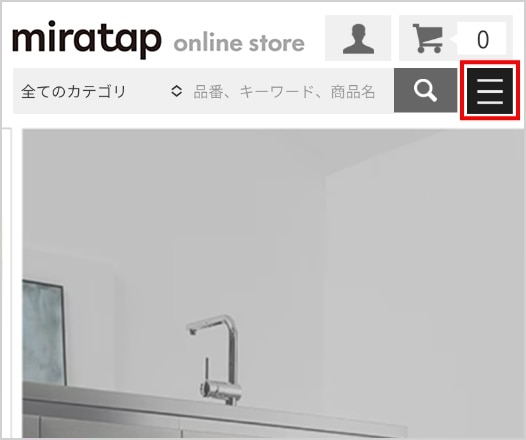Open the kitchen faucet banner image
This screenshot has height=440, width=526.
[x=273, y=283]
